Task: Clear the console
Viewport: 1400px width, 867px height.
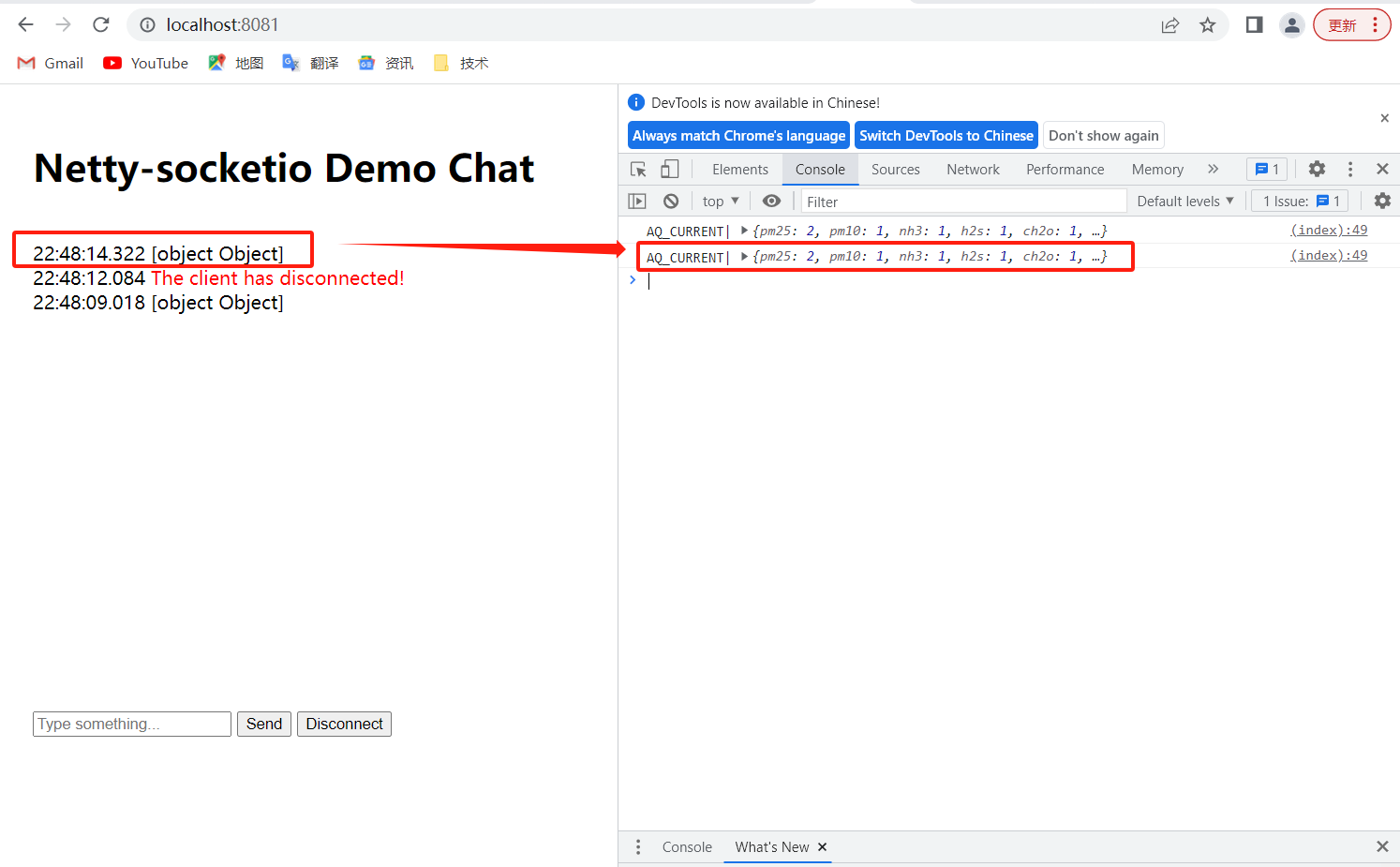Action: tap(671, 201)
